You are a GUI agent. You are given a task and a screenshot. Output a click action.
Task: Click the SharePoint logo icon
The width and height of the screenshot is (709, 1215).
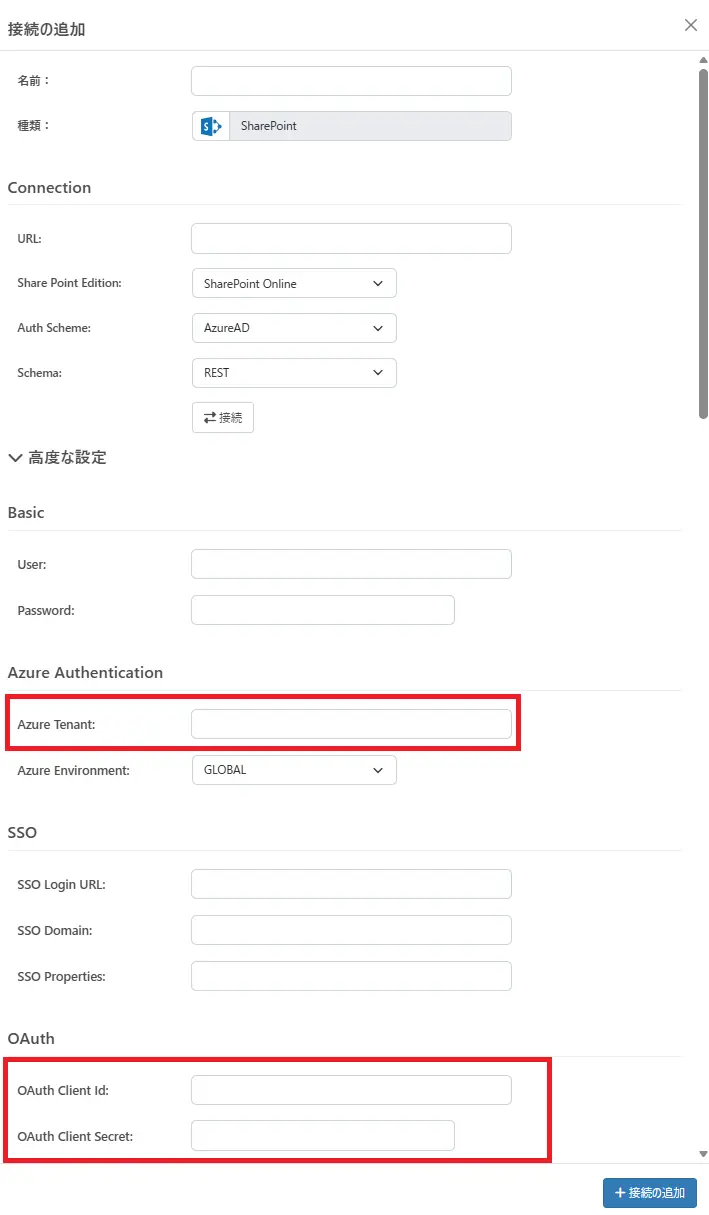pyautogui.click(x=211, y=126)
